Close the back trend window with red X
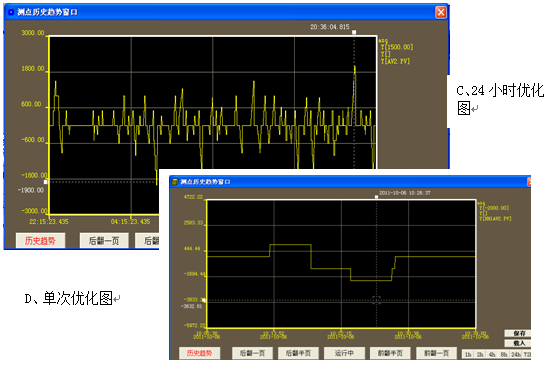The image size is (548, 366). [441, 12]
